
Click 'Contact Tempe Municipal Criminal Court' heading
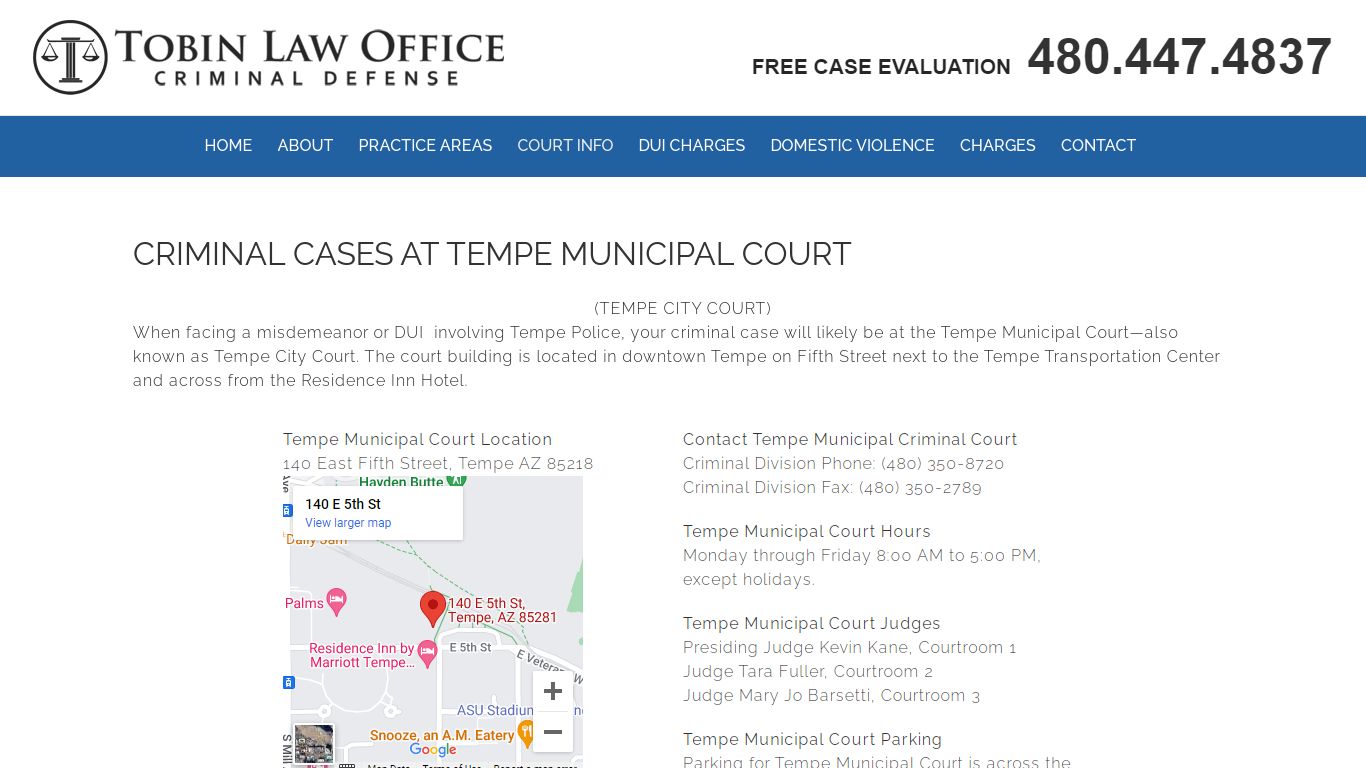(x=850, y=440)
